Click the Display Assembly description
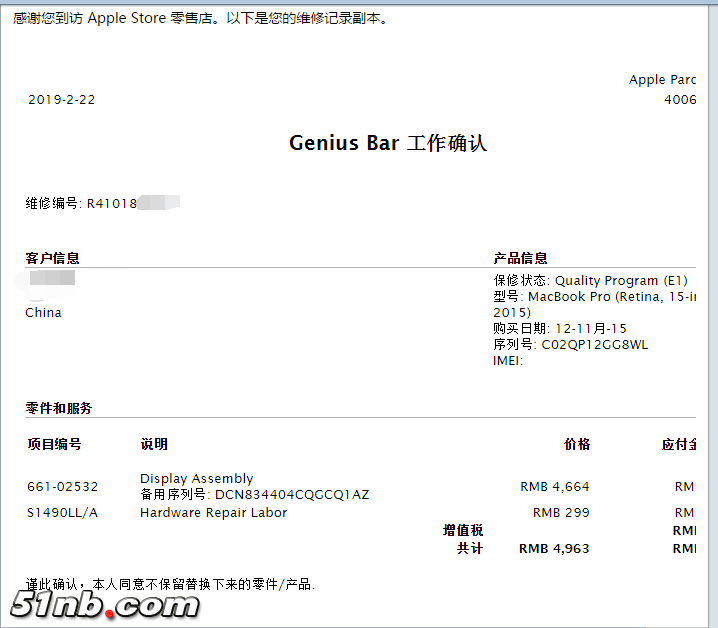The width and height of the screenshot is (718, 628). [x=196, y=479]
